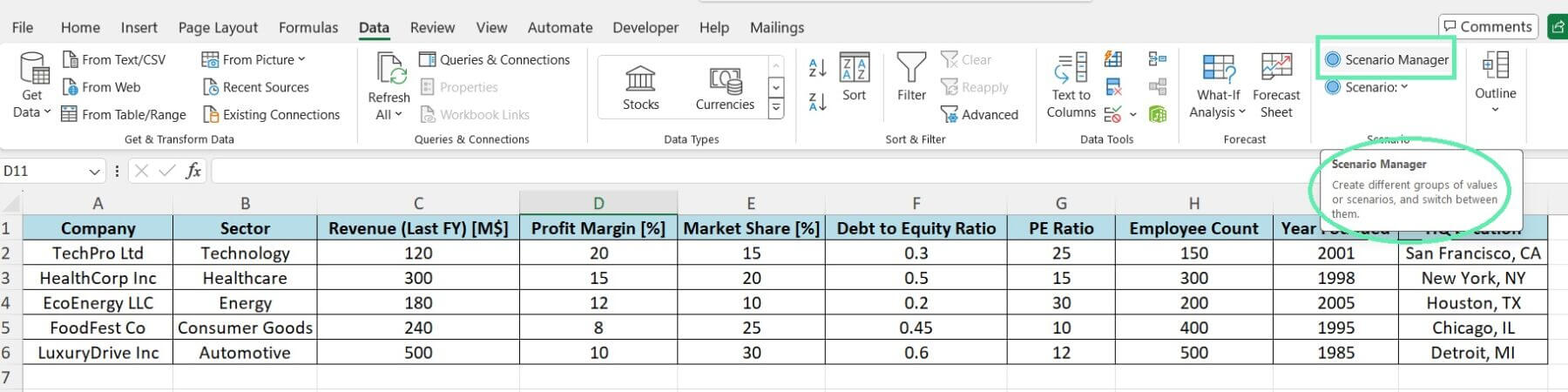The image size is (1568, 392).
Task: Open the Name Box dropdown
Action: coord(94,172)
